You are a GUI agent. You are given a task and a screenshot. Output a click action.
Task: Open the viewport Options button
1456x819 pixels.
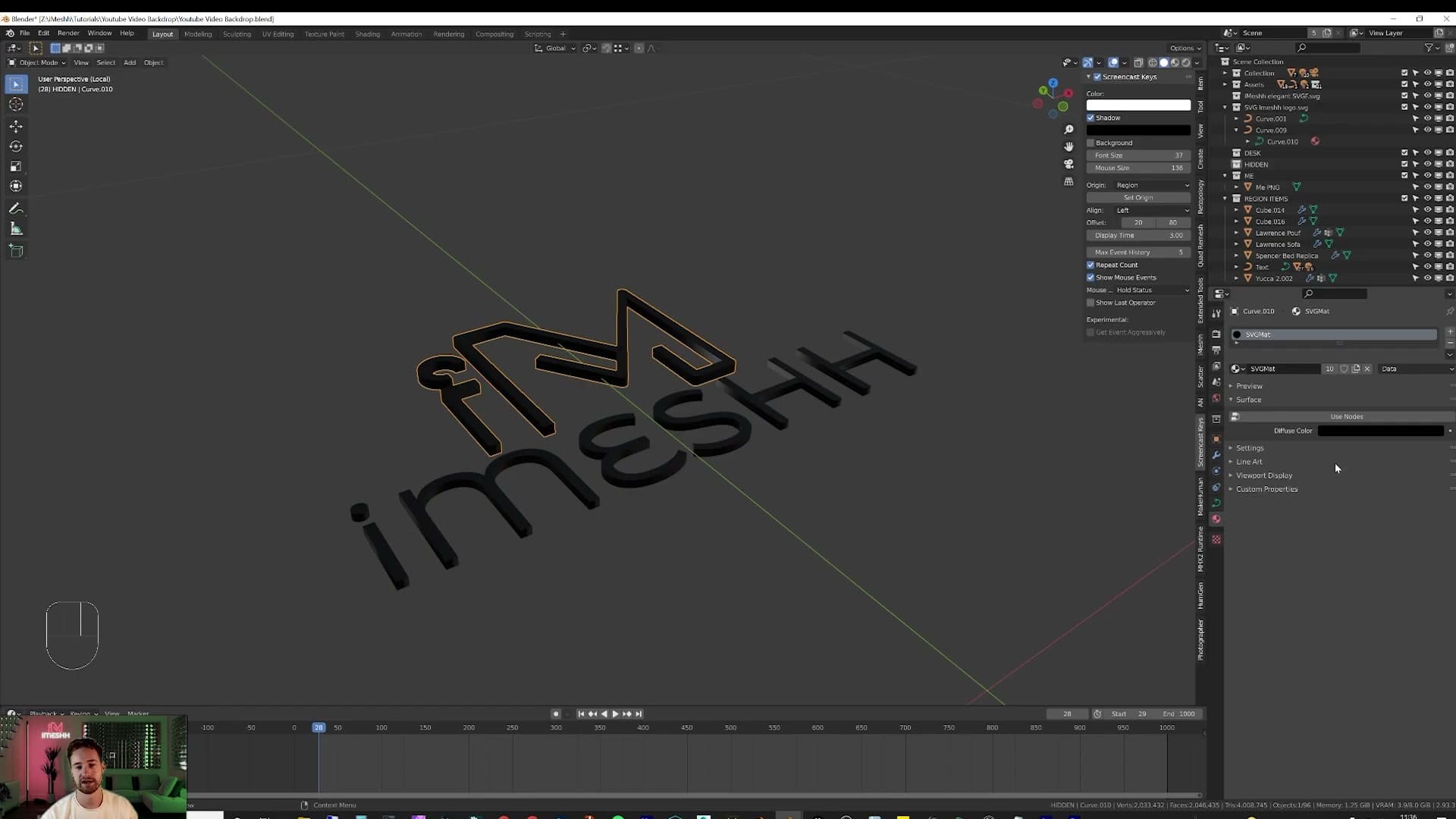pos(1185,48)
